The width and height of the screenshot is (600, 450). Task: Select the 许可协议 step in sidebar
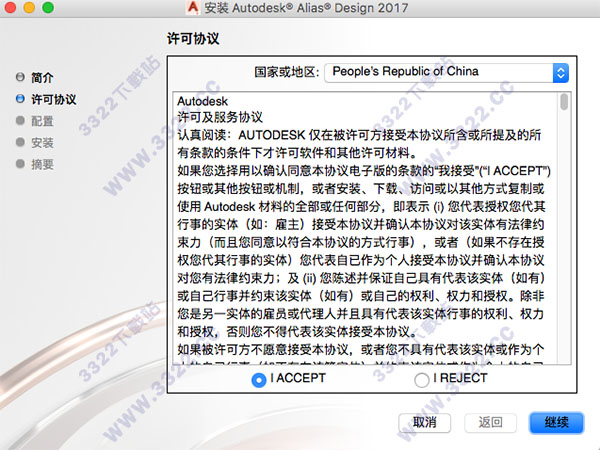coord(54,99)
